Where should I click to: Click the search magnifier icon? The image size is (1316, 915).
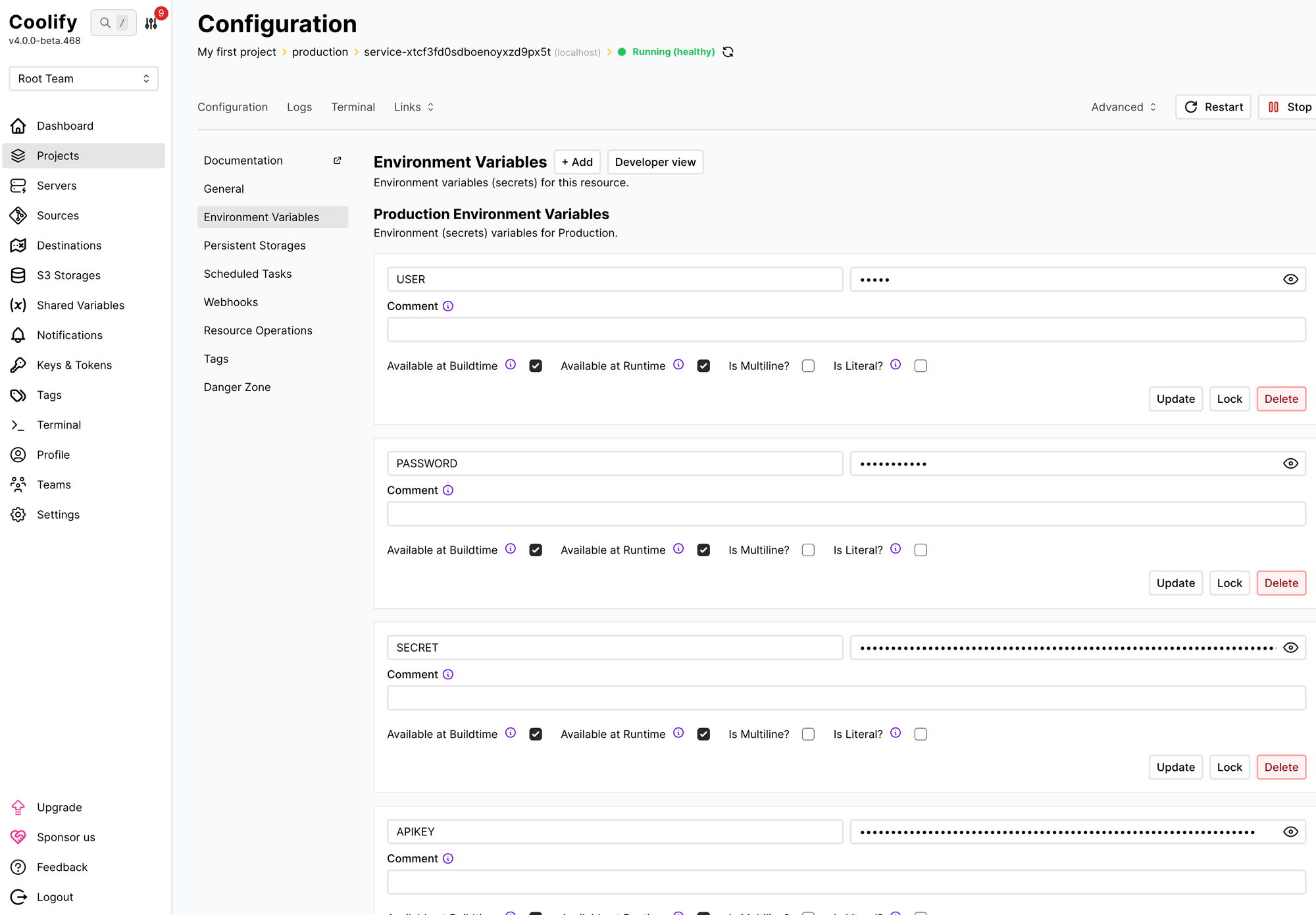pyautogui.click(x=105, y=23)
